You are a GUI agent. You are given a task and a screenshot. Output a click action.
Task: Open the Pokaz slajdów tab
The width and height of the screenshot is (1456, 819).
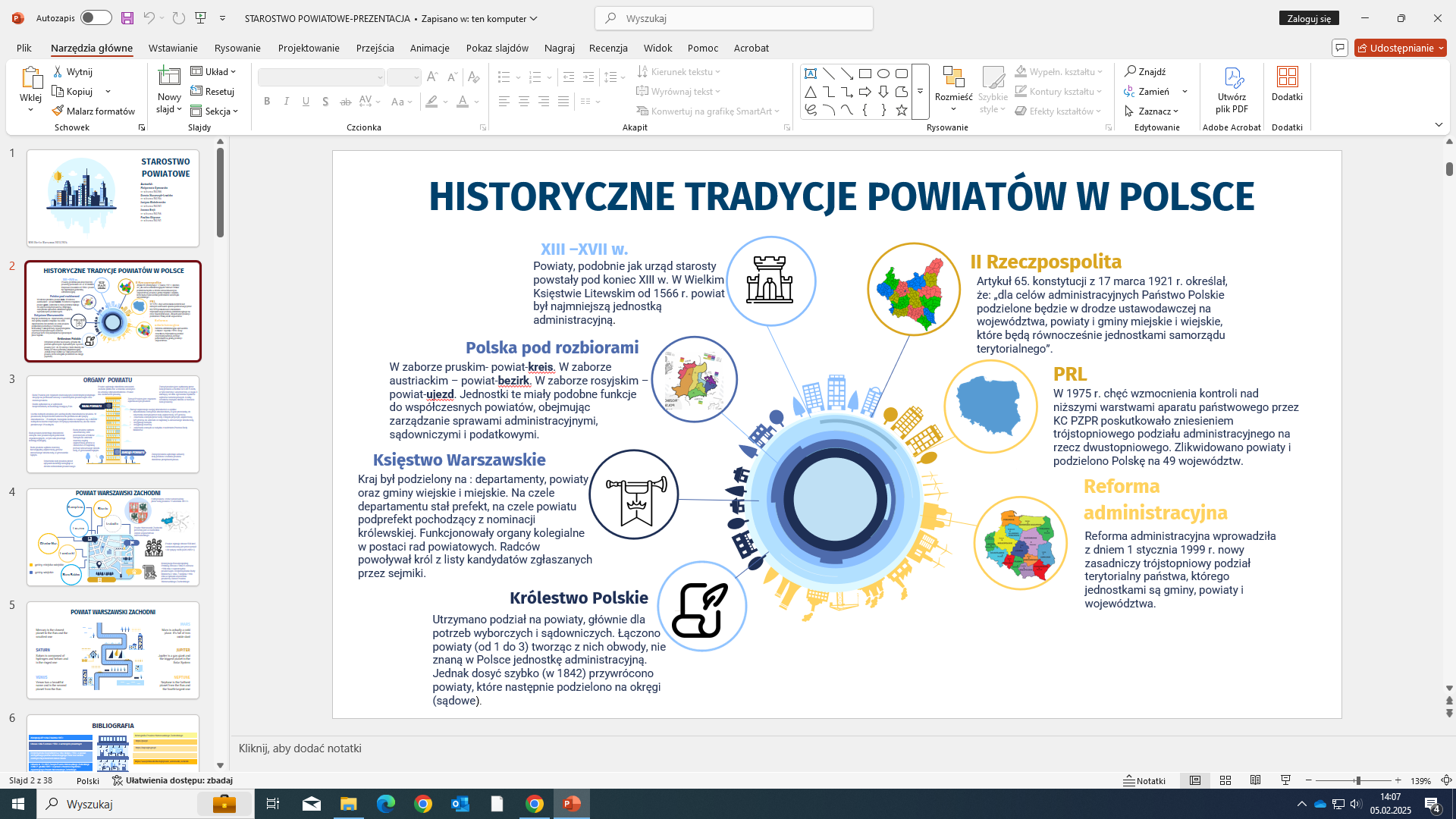click(x=497, y=48)
